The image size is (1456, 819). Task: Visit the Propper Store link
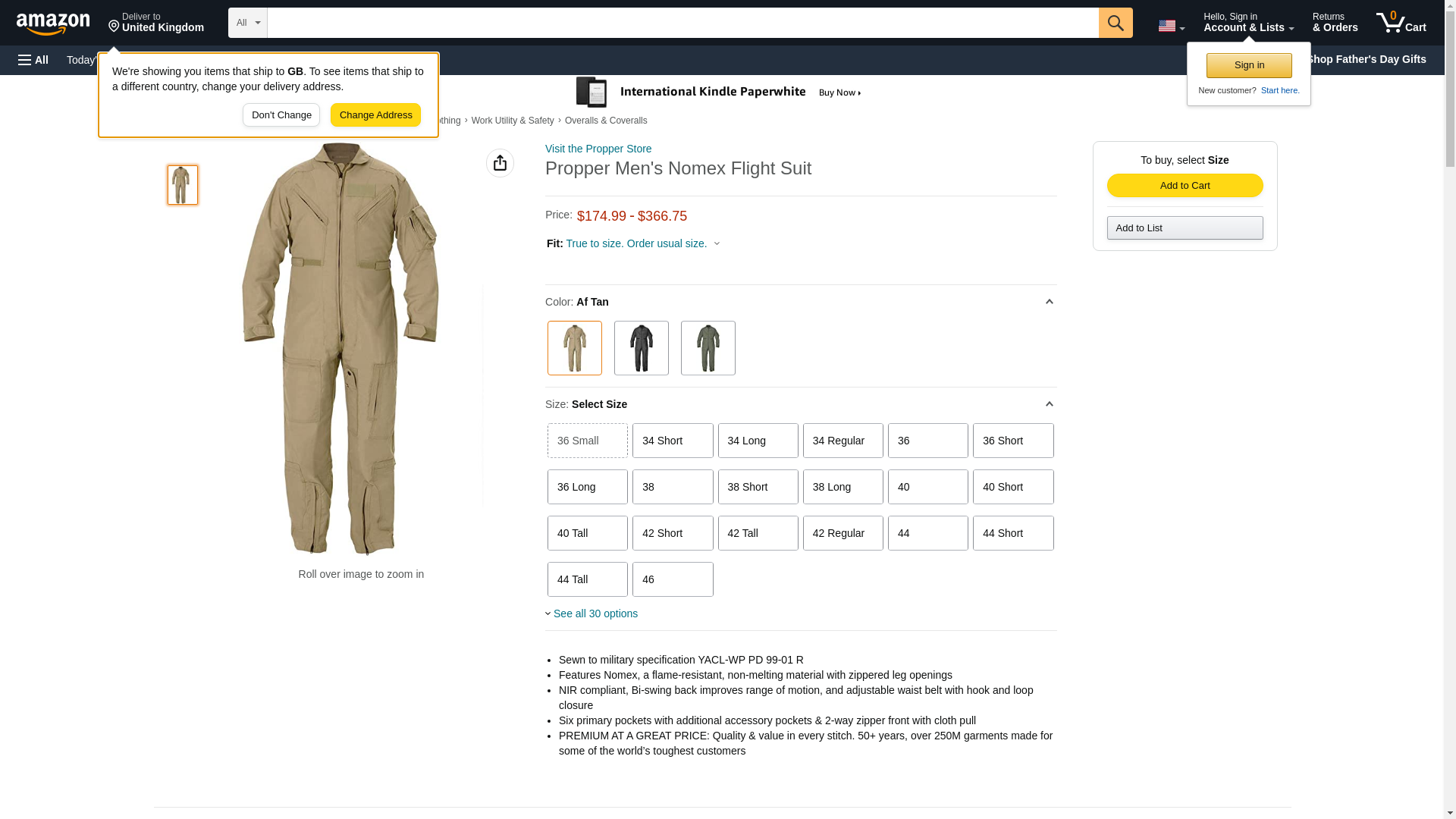tap(598, 149)
